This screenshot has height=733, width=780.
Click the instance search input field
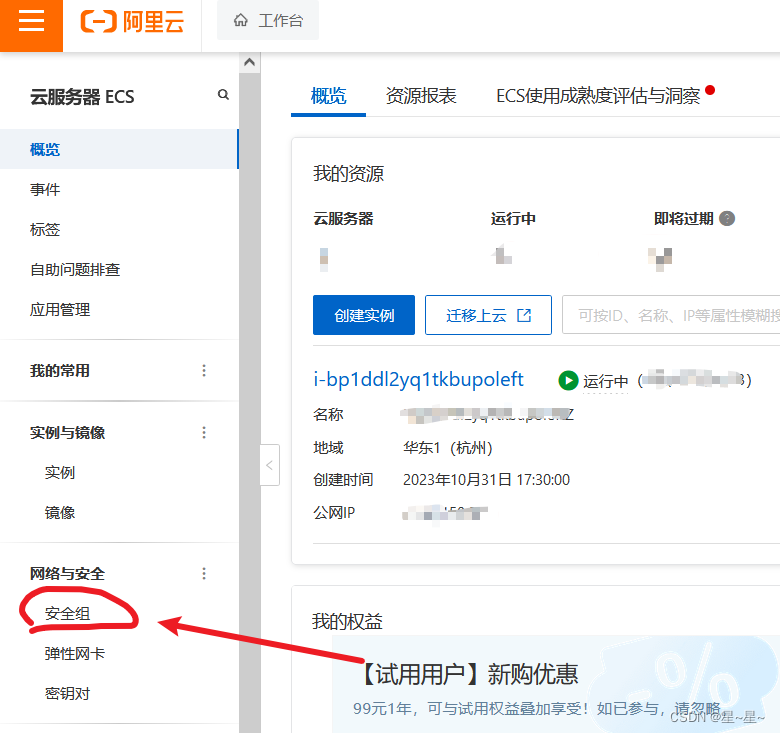pyautogui.click(x=671, y=315)
